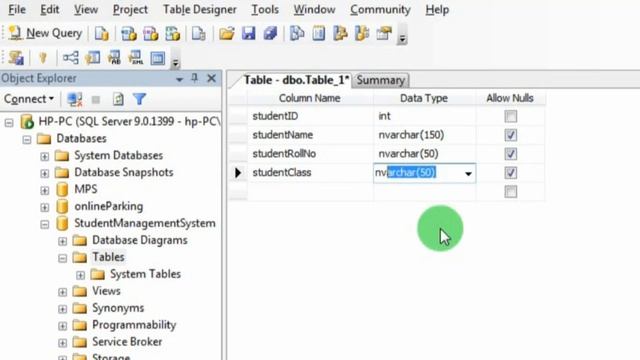Collapse the StudentManagementSystem database
Viewport: 640px width, 360px height.
pyautogui.click(x=44, y=224)
